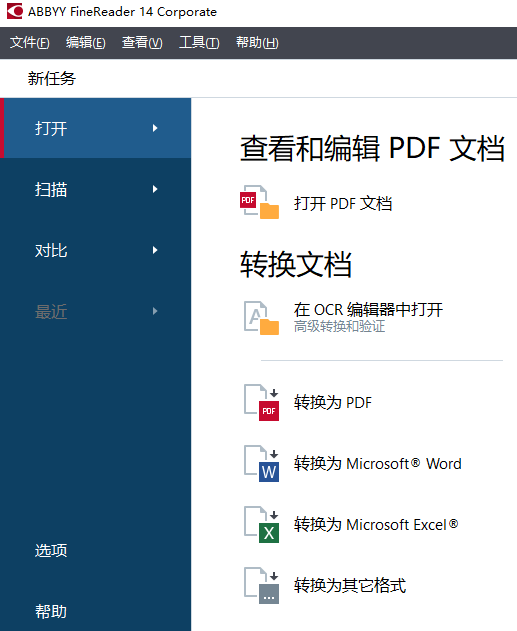Select 扫描 in the sidebar
This screenshot has width=517, height=631.
[x=95, y=189]
